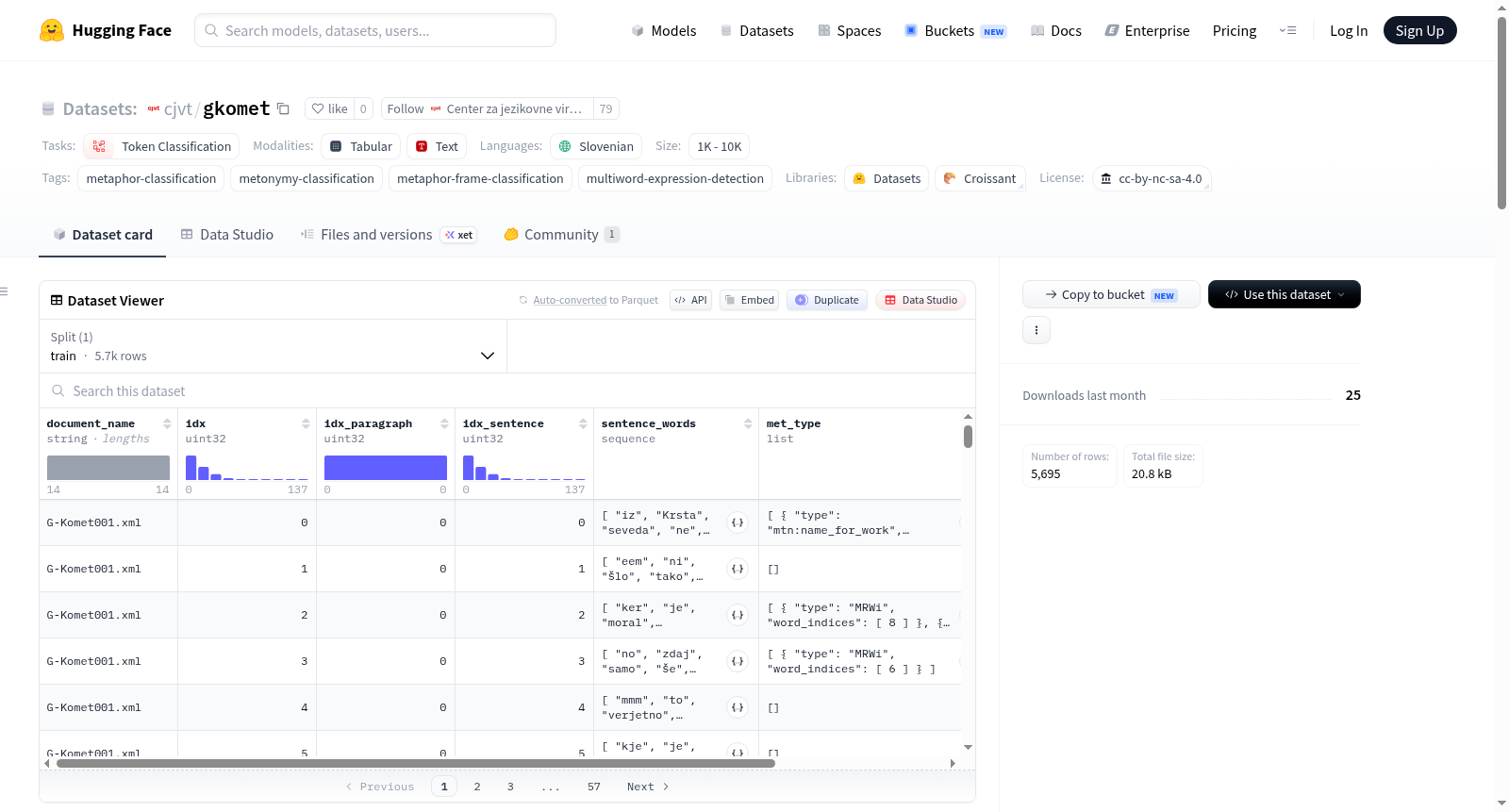1509x812 pixels.
Task: Click the Duplicate button
Action: 827,300
